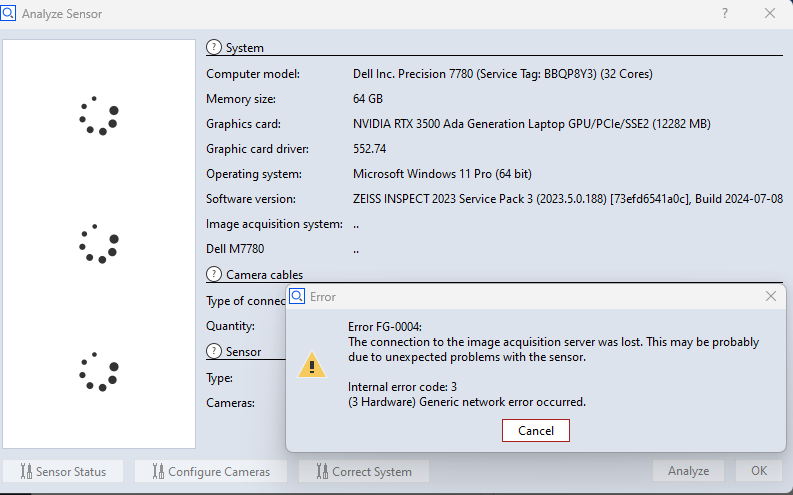
Task: Click the Error FG-0004 message text
Action: point(553,342)
